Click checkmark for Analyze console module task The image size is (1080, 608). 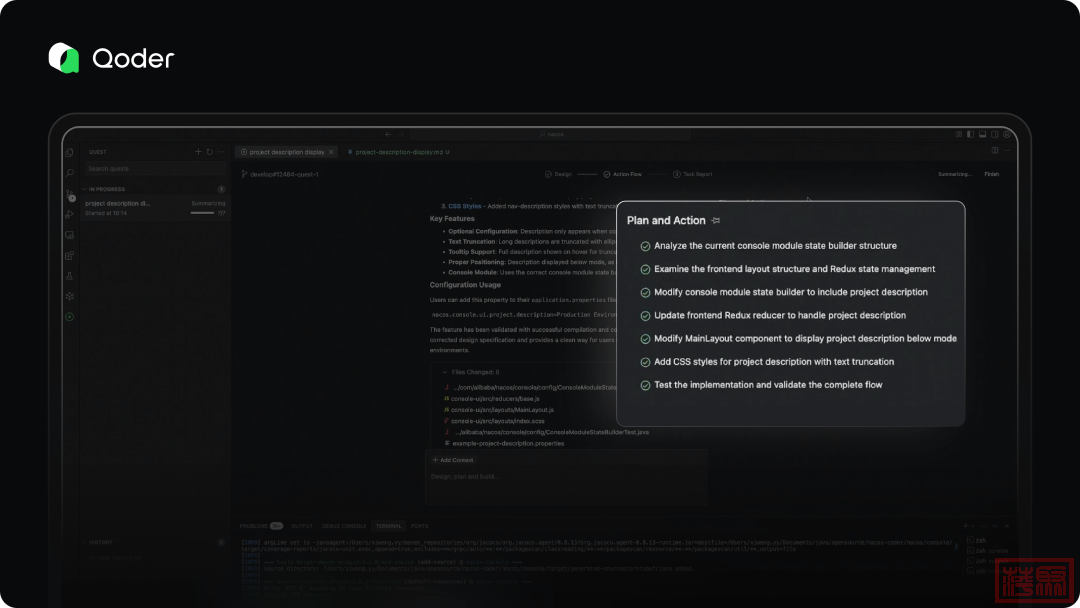click(x=645, y=246)
